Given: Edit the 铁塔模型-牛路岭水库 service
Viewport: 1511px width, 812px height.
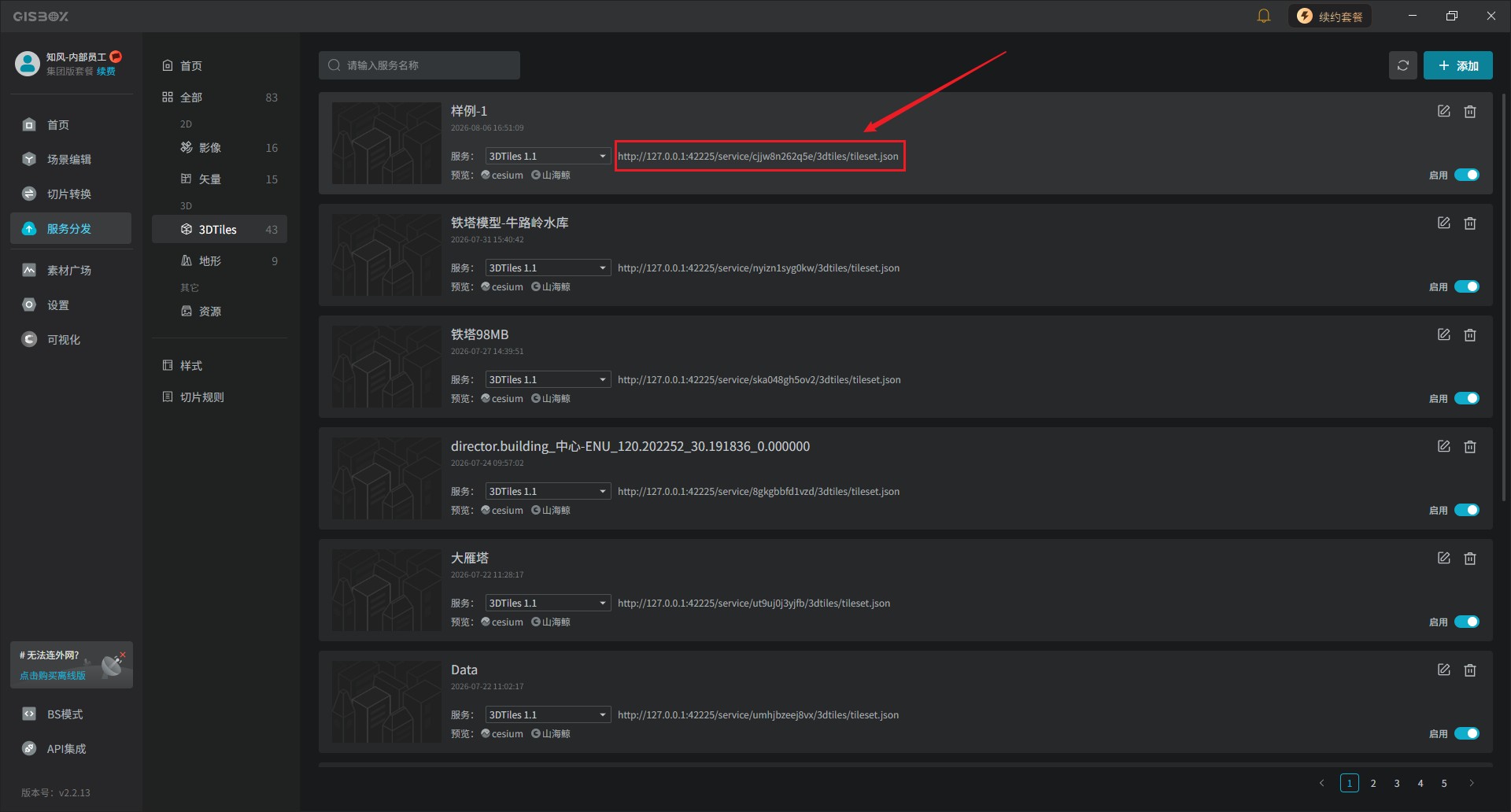Looking at the screenshot, I should (x=1444, y=223).
